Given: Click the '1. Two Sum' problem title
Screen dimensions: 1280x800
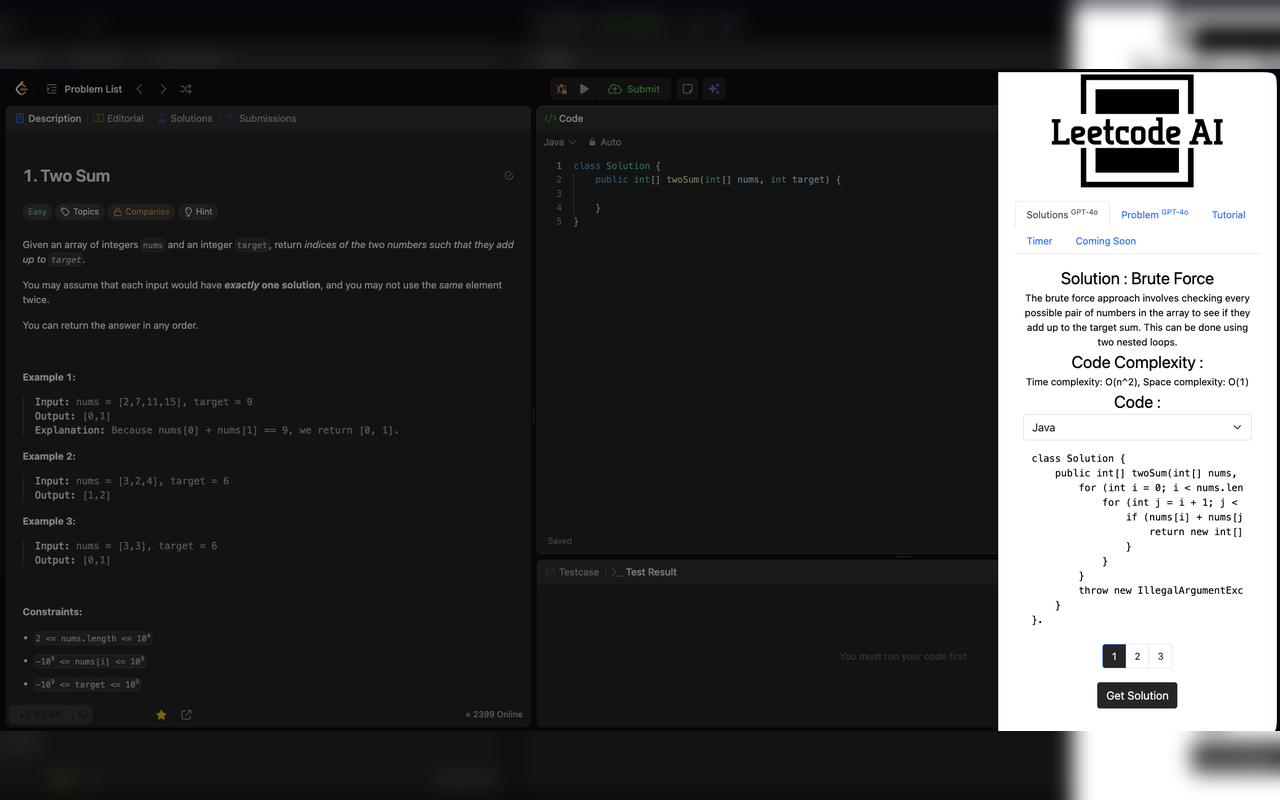Looking at the screenshot, I should tap(67, 176).
